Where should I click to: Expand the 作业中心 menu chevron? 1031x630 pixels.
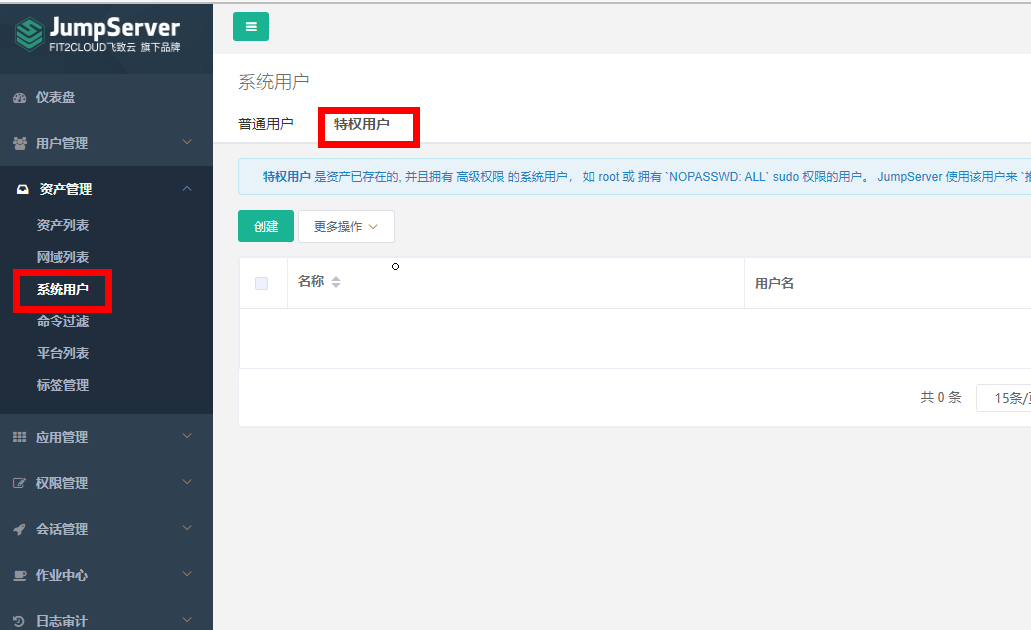click(187, 574)
